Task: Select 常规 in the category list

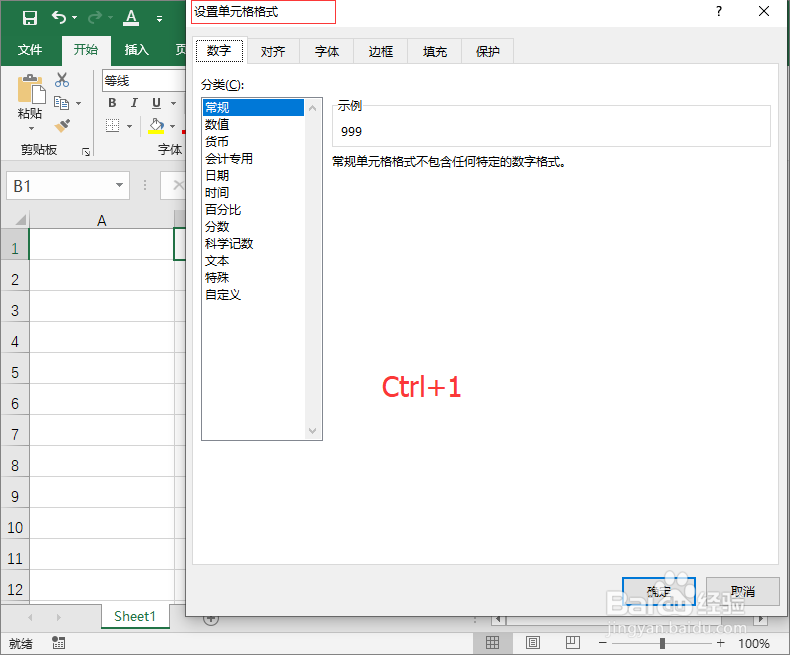Action: pos(253,107)
